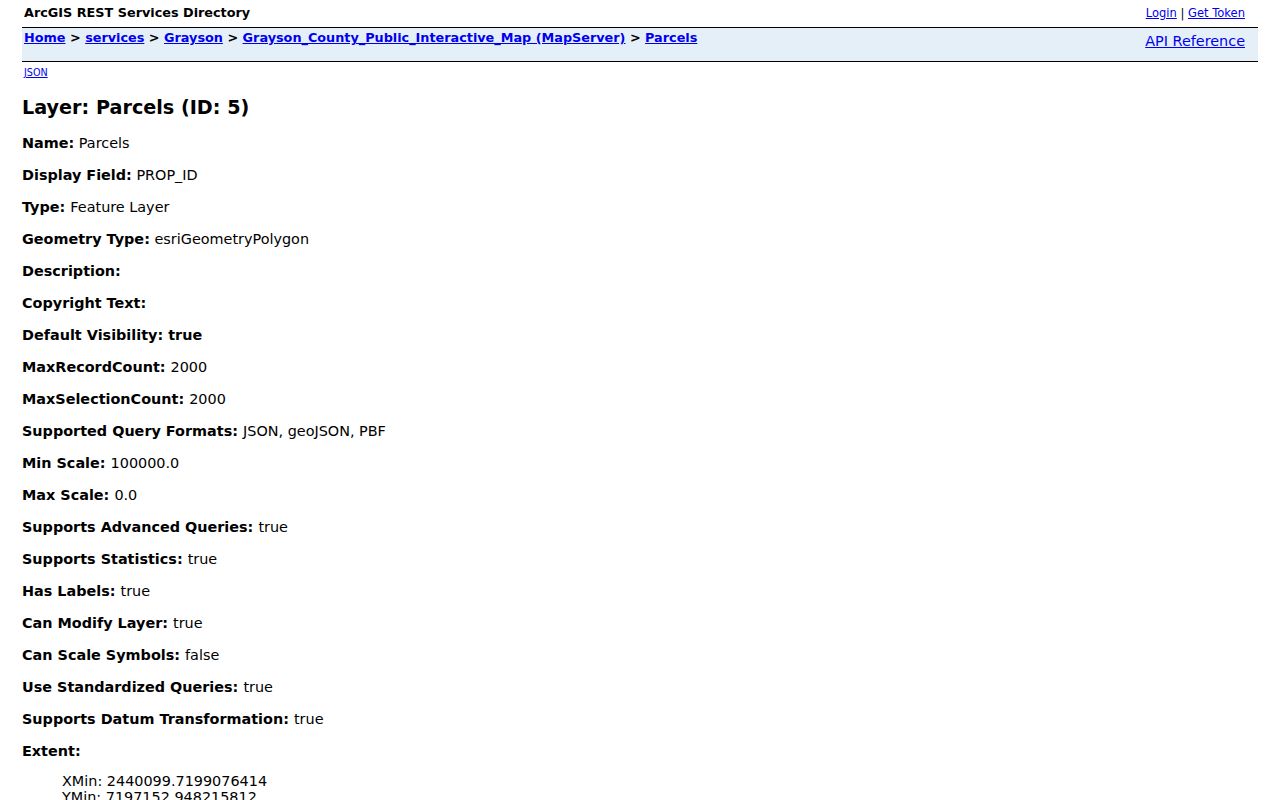Click the Parcels breadcrumb link
Screen dimensions: 1280x800
671,38
